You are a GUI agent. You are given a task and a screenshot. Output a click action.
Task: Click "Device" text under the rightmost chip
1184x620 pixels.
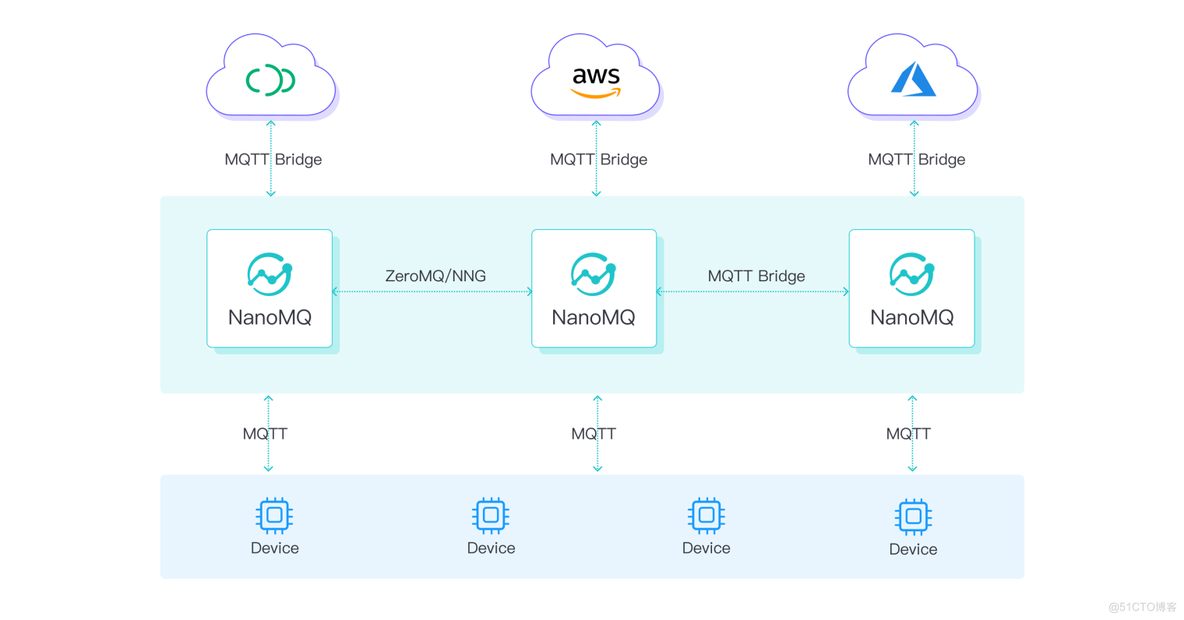913,550
